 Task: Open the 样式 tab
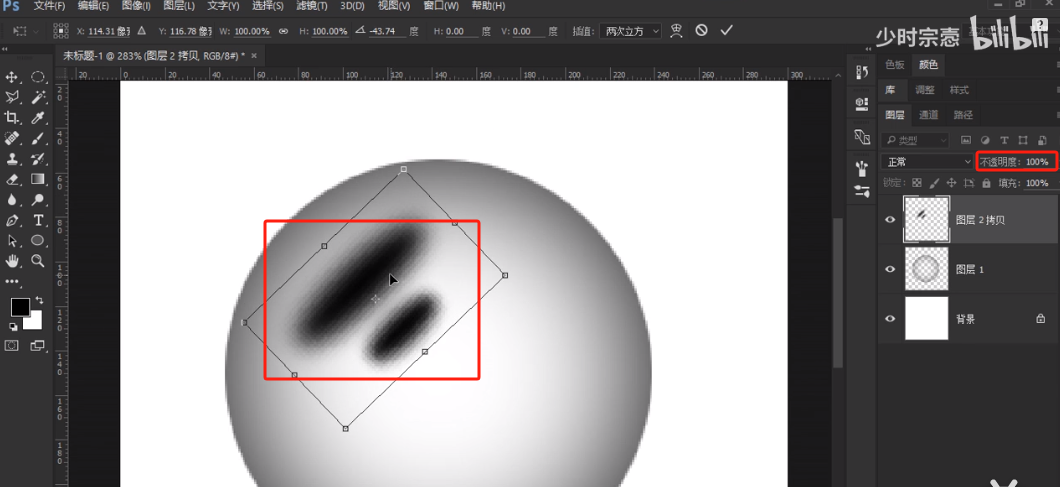[x=959, y=90]
